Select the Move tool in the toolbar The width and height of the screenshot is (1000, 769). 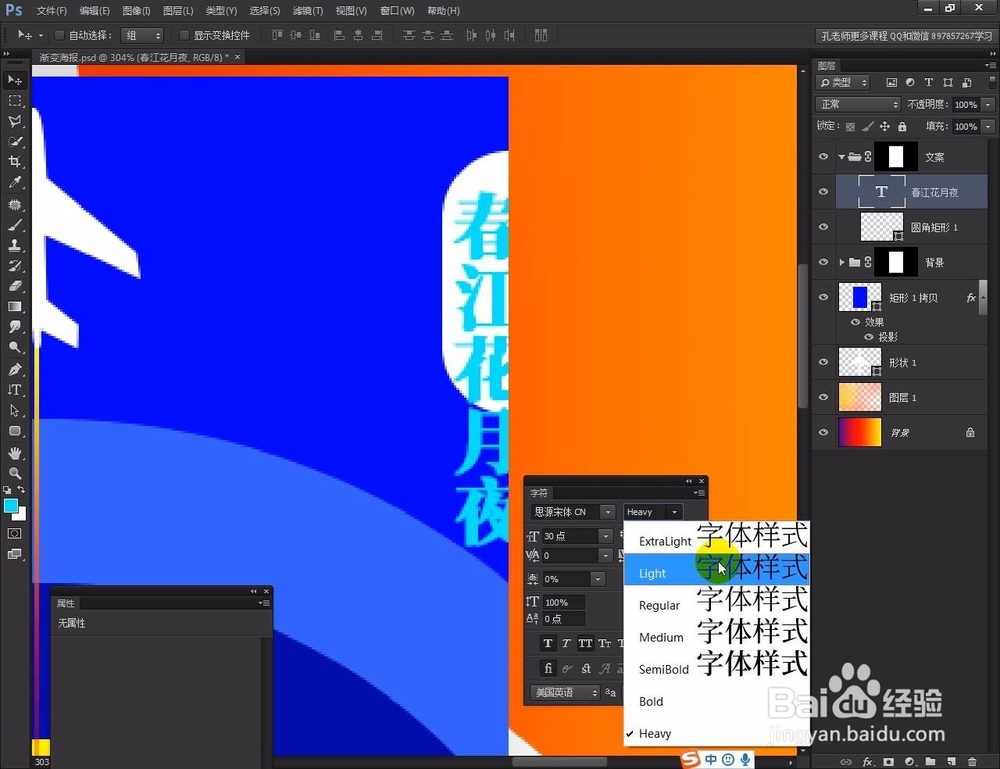coord(14,80)
